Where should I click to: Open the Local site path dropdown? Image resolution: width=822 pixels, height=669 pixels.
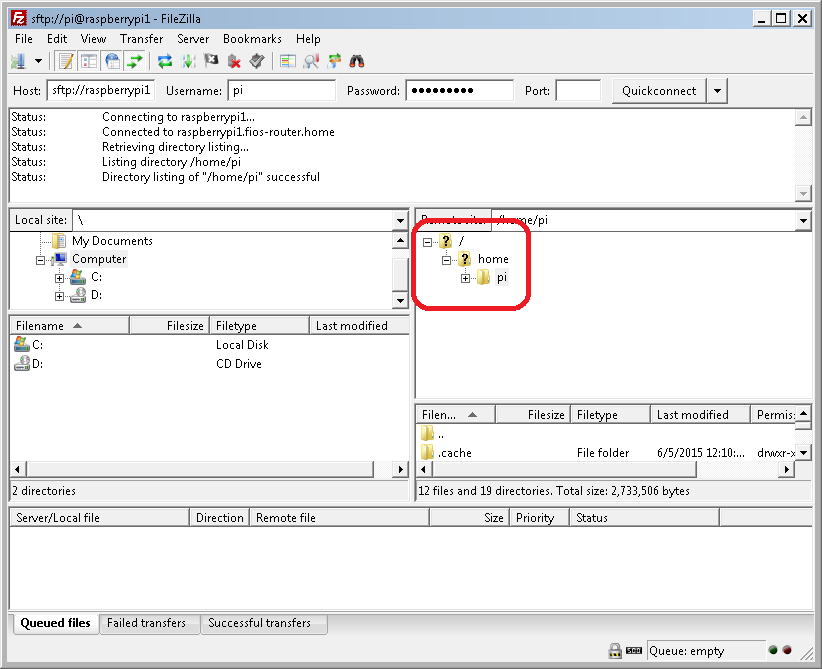click(x=401, y=220)
